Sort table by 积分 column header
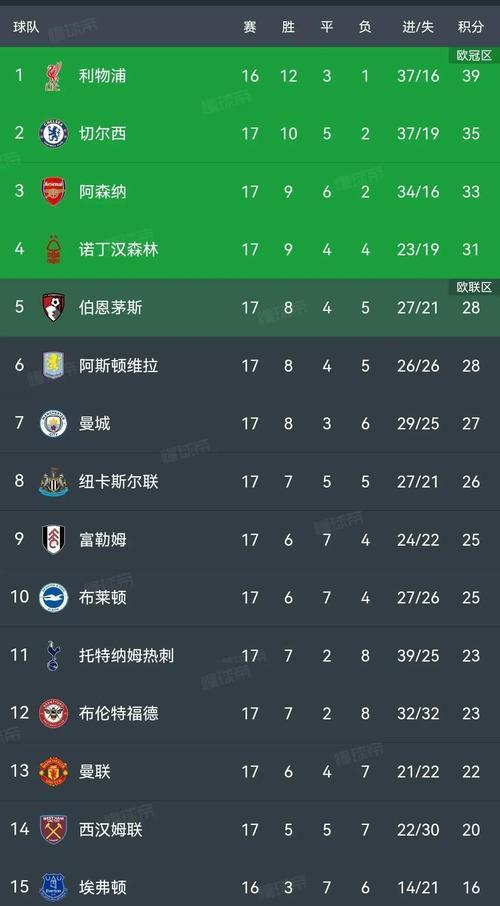Viewport: 500px width, 906px height. click(x=471, y=27)
